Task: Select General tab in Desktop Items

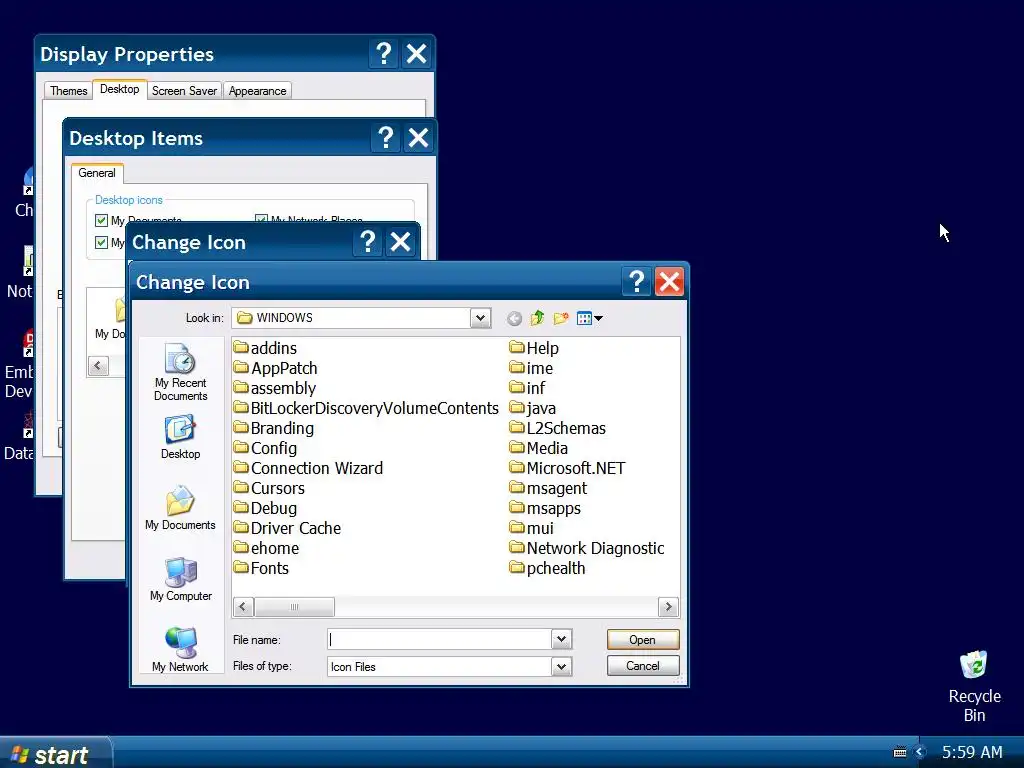Action: click(x=97, y=173)
